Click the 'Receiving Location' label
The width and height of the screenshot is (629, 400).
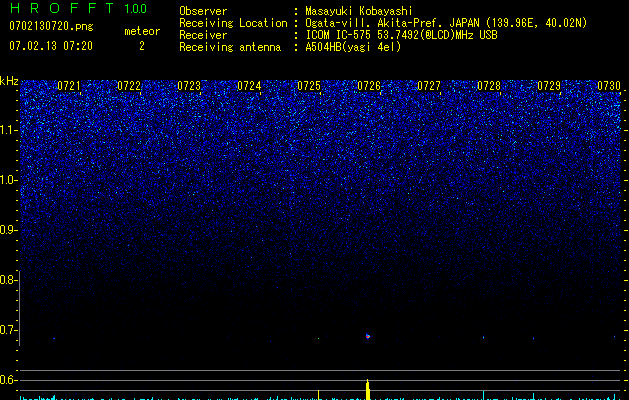tap(233, 23)
